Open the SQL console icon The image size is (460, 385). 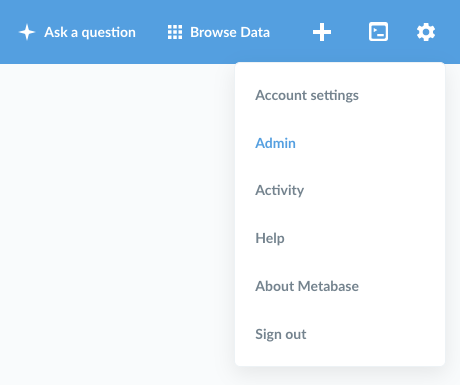(x=378, y=32)
